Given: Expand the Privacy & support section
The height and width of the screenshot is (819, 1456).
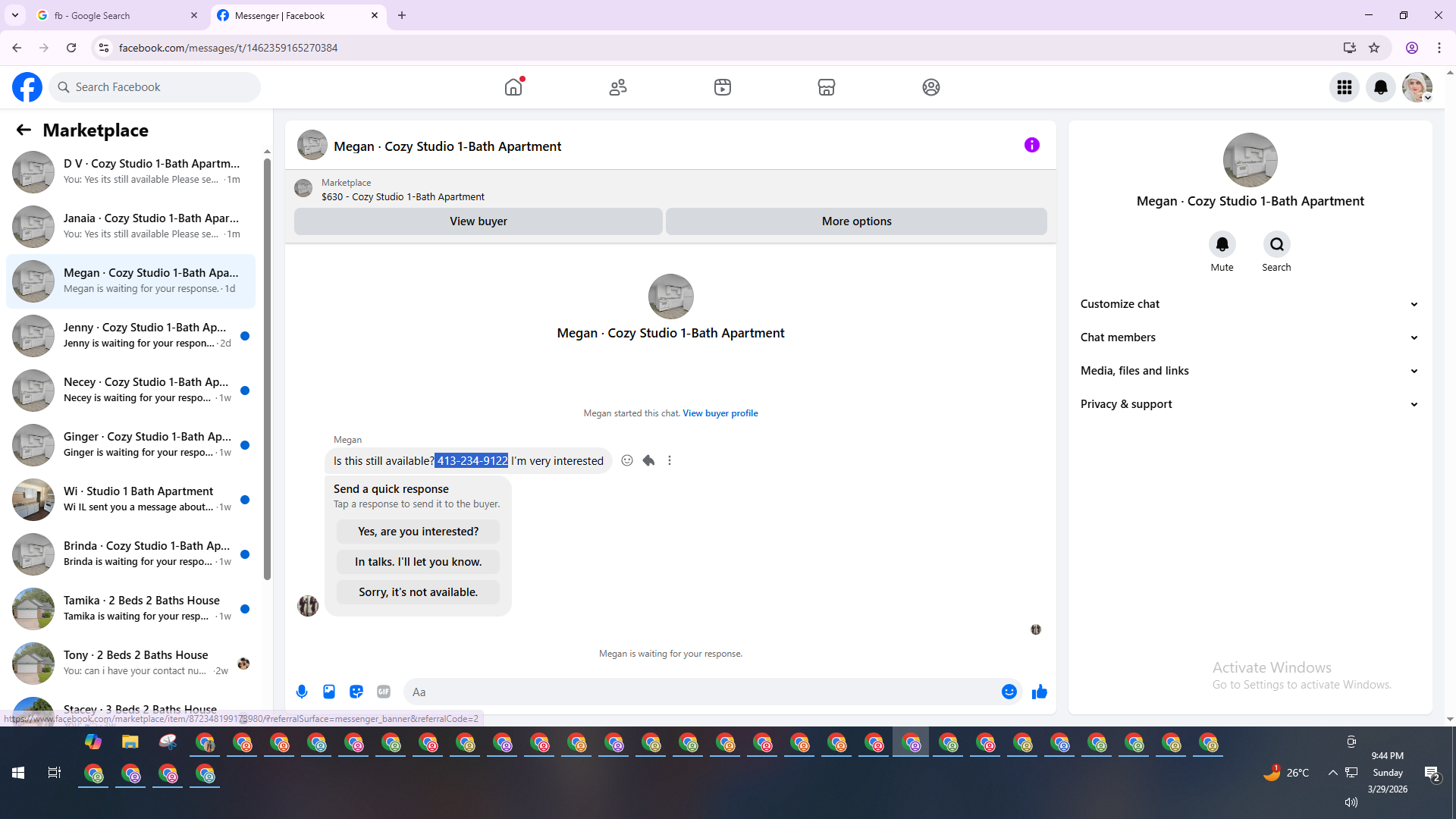Looking at the screenshot, I should click(1250, 404).
